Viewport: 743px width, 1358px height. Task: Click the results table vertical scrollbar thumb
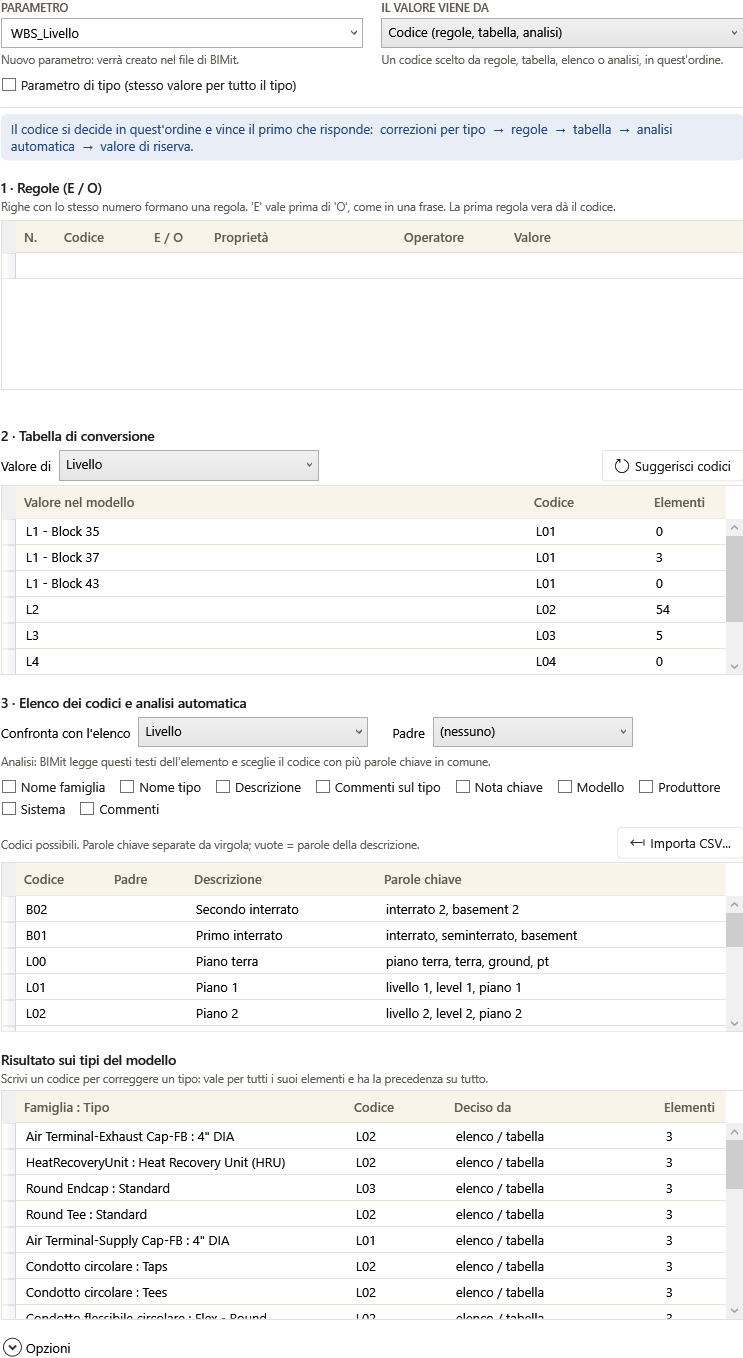735,1163
